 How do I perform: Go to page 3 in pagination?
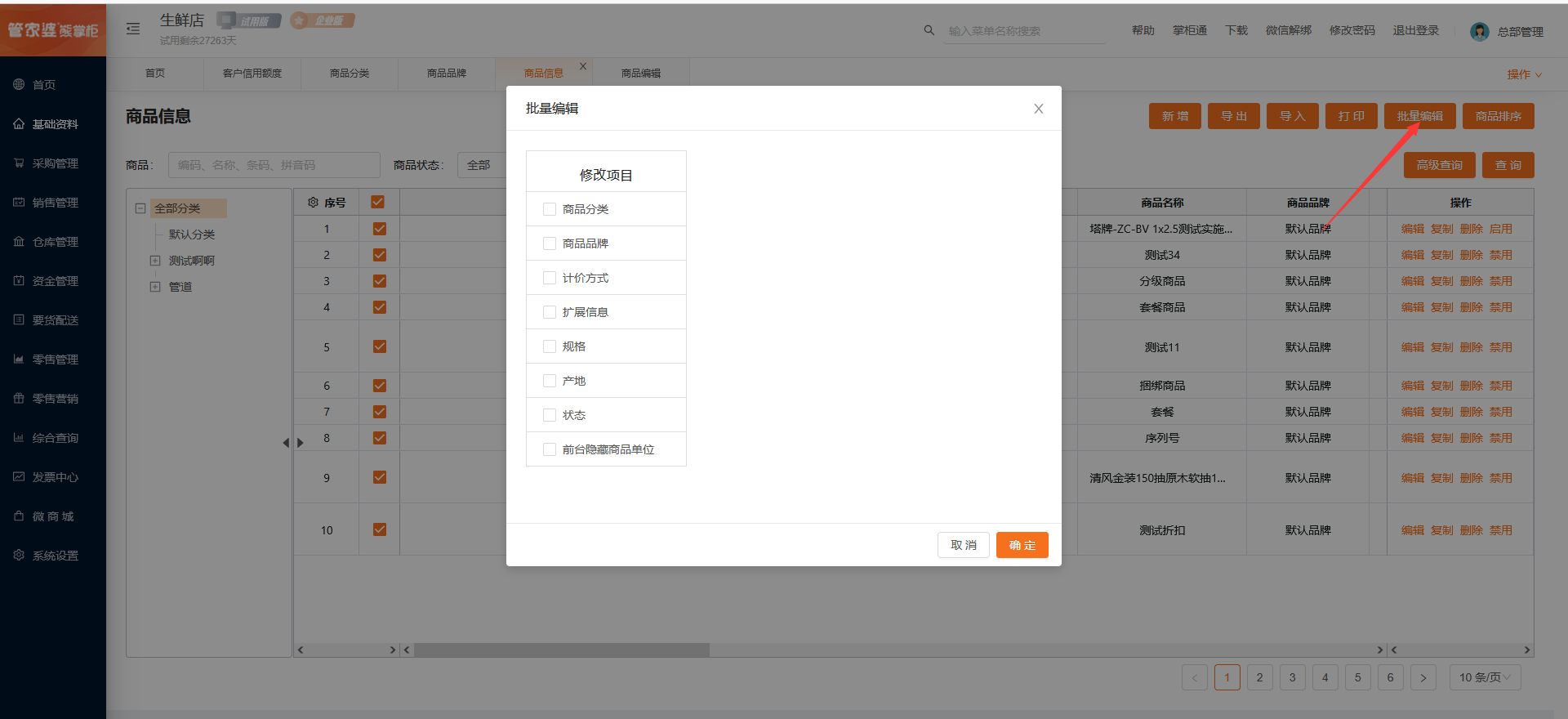[x=1293, y=677]
